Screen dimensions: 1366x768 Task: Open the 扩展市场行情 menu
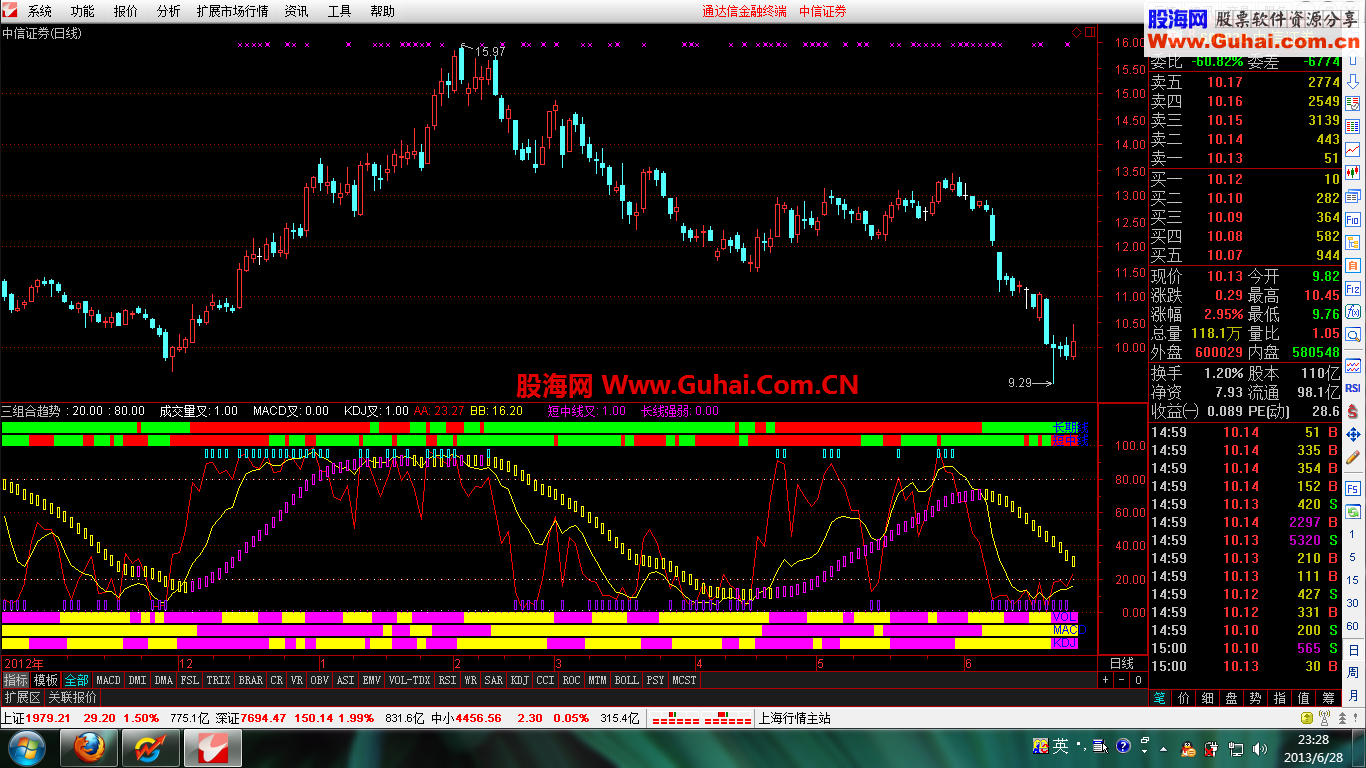pos(233,11)
